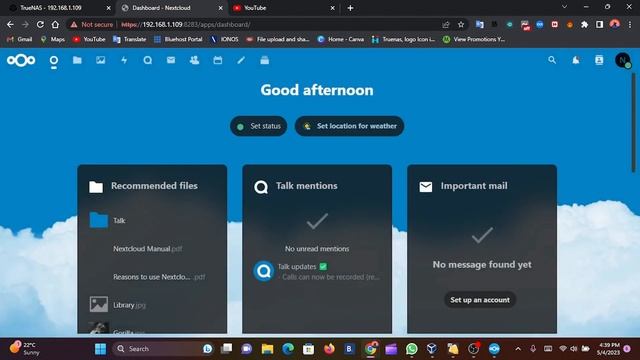Toggle the browser side panel icon
The image size is (640, 360).
599,24
